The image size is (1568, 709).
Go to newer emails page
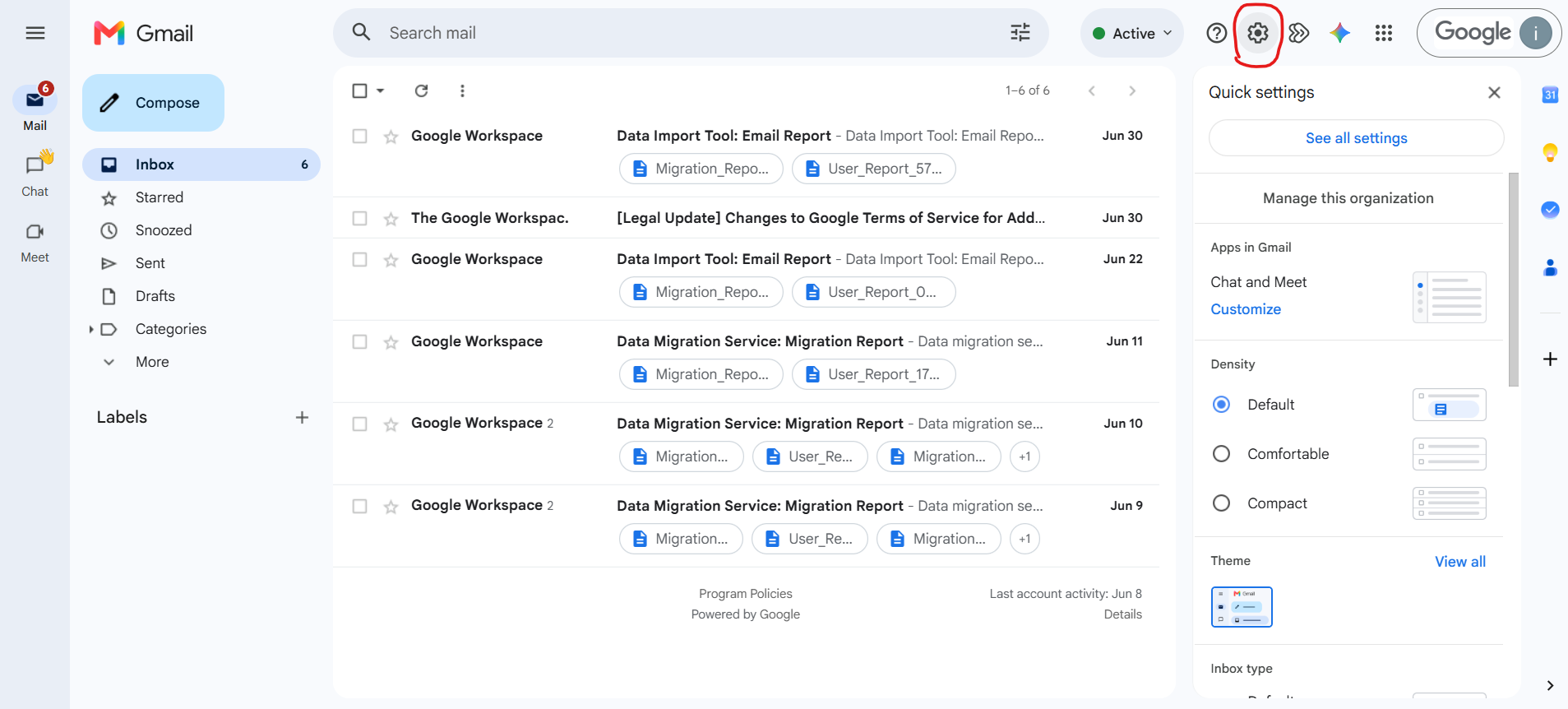pos(1091,90)
